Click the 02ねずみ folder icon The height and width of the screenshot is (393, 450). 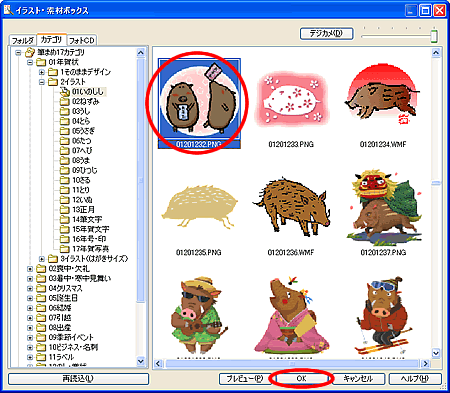65,101
